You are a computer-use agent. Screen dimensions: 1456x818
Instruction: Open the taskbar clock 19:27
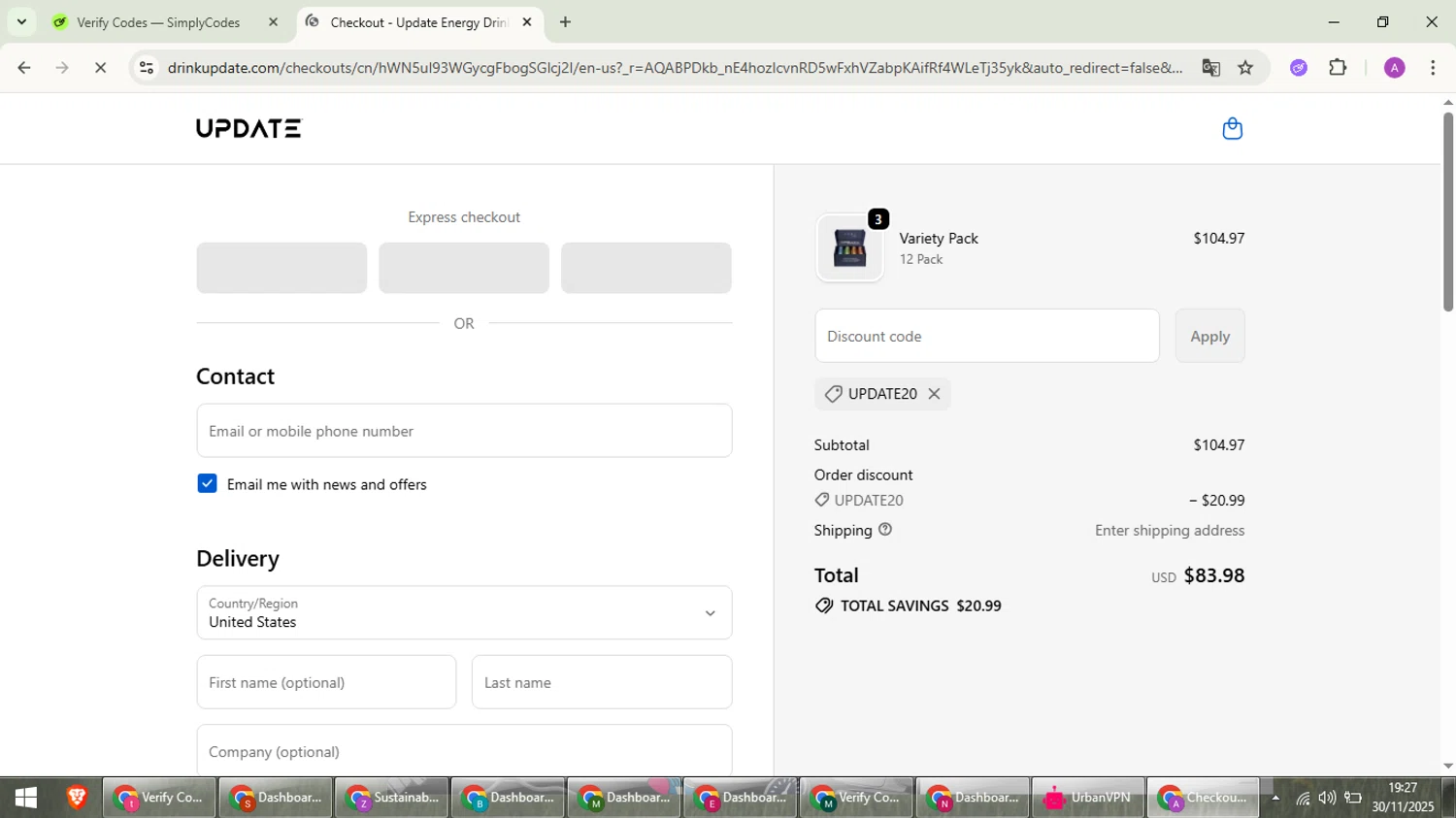point(1403,798)
